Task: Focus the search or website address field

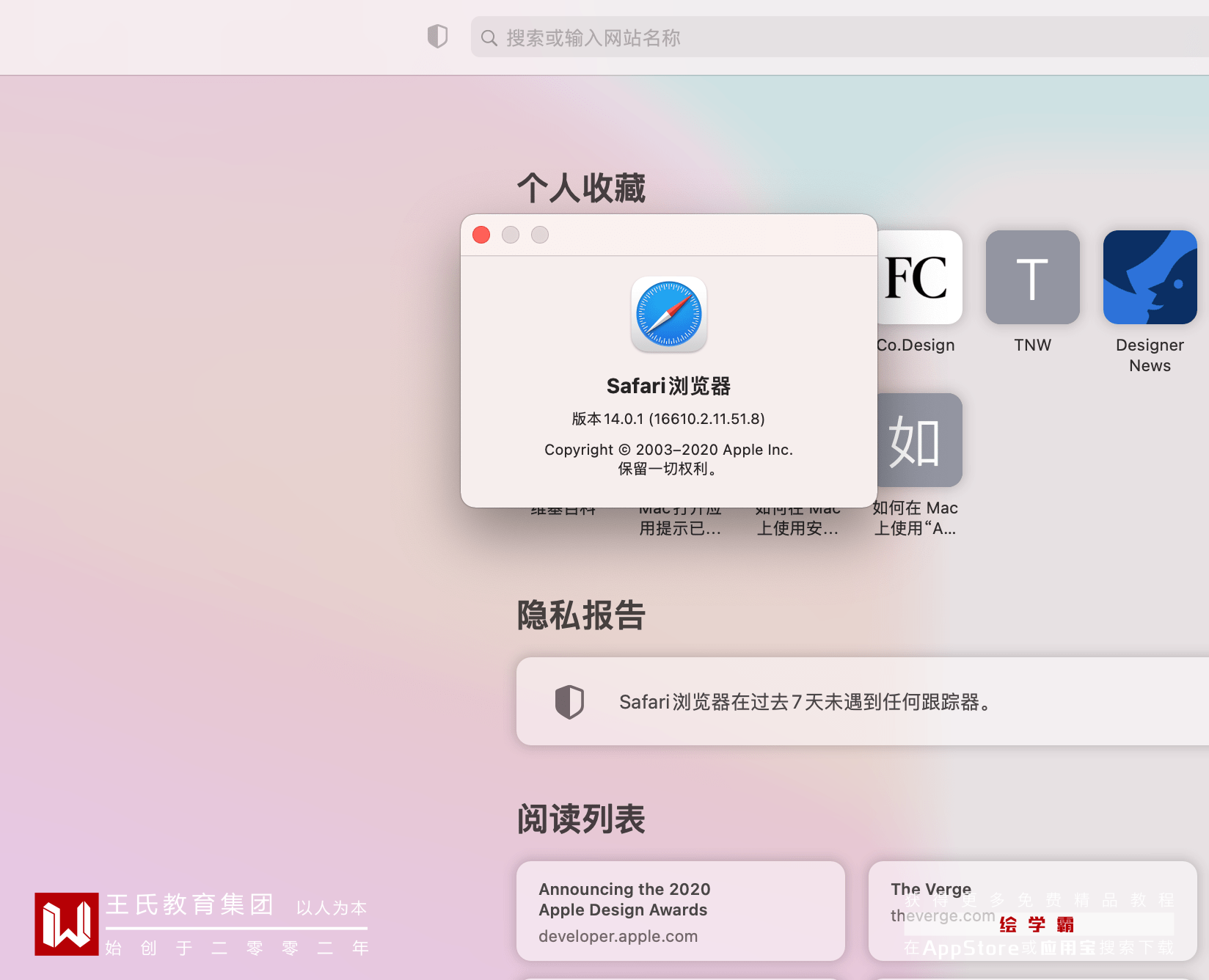Action: (839, 37)
